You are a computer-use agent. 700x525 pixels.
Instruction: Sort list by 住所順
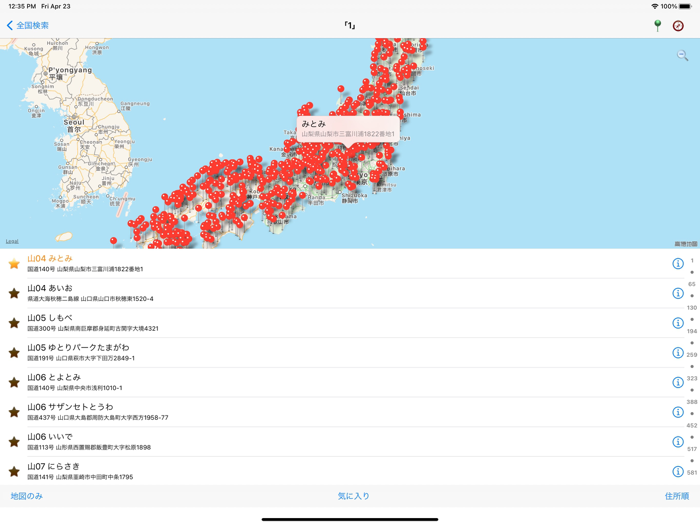tap(676, 496)
